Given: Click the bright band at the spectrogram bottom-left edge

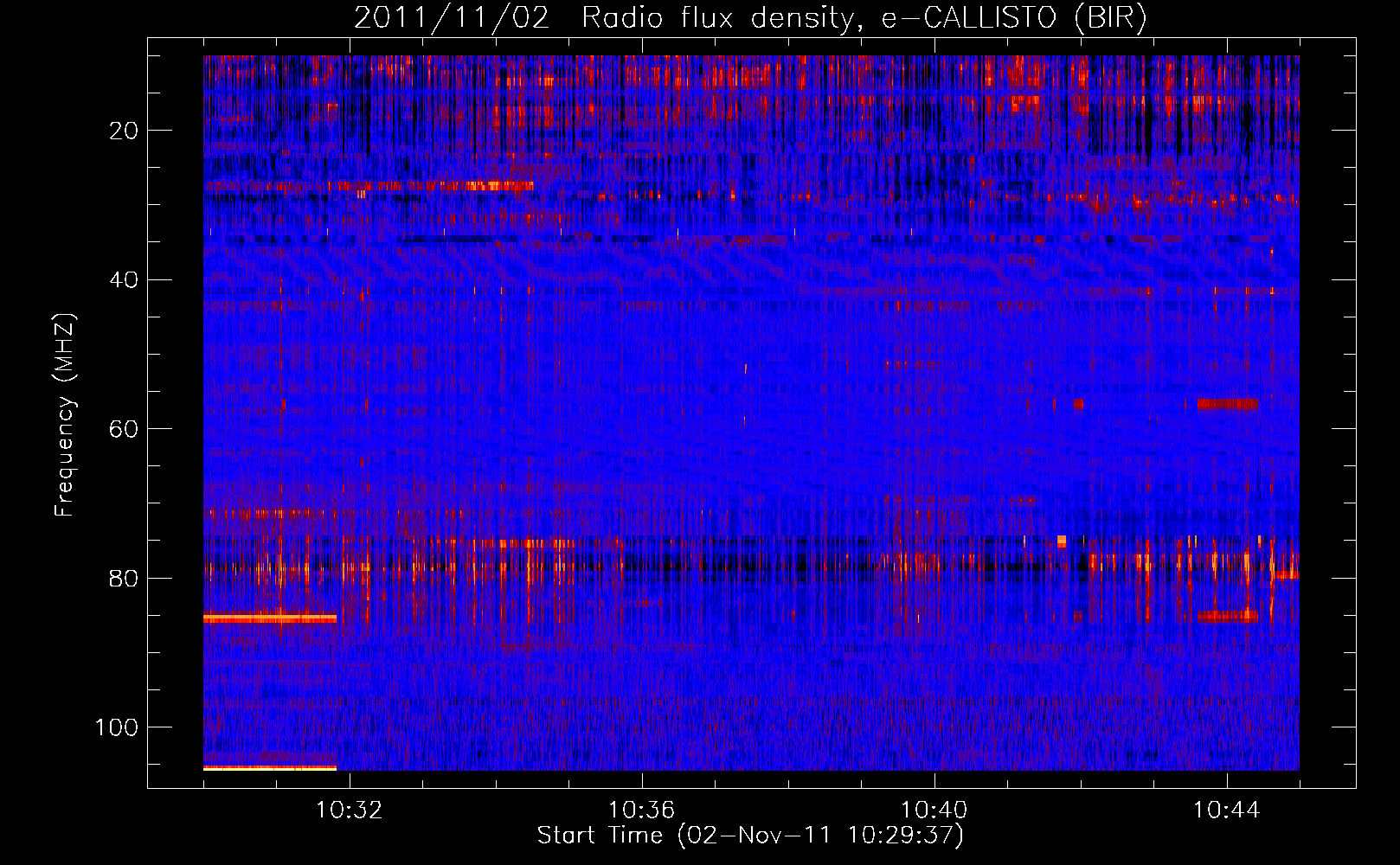Looking at the screenshot, I should coord(270,767).
